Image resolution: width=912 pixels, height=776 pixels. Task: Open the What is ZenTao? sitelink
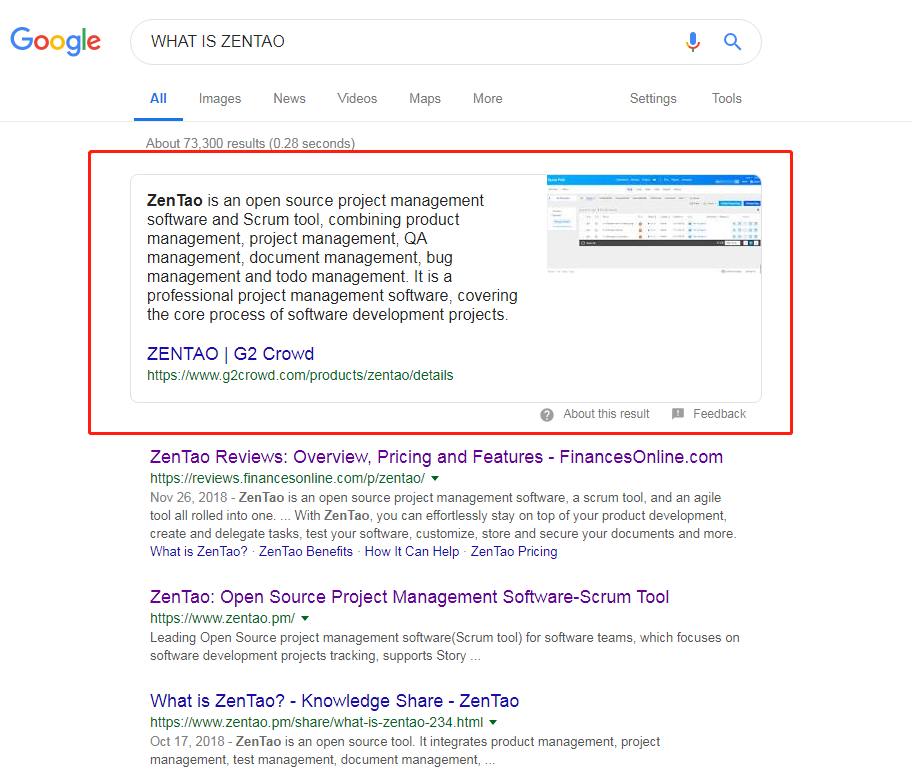[x=198, y=551]
